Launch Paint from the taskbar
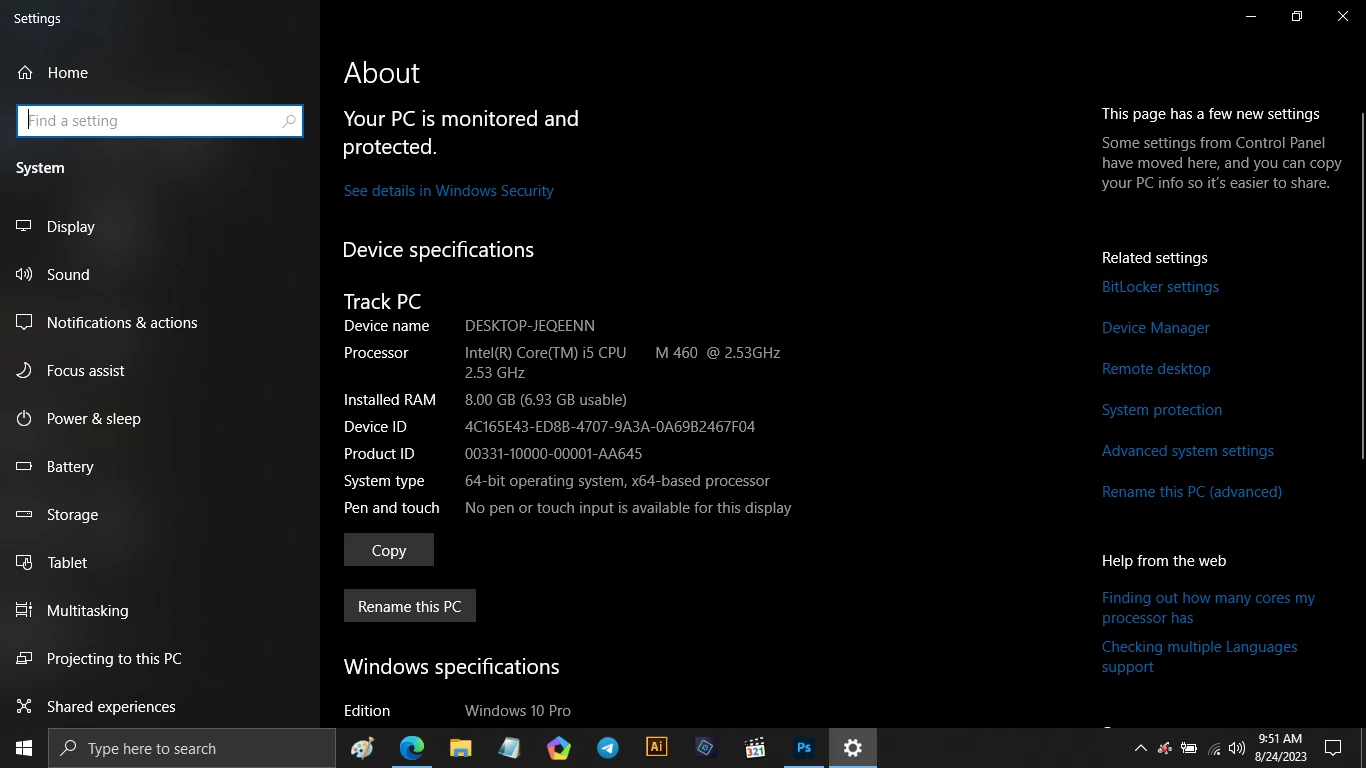 point(362,748)
